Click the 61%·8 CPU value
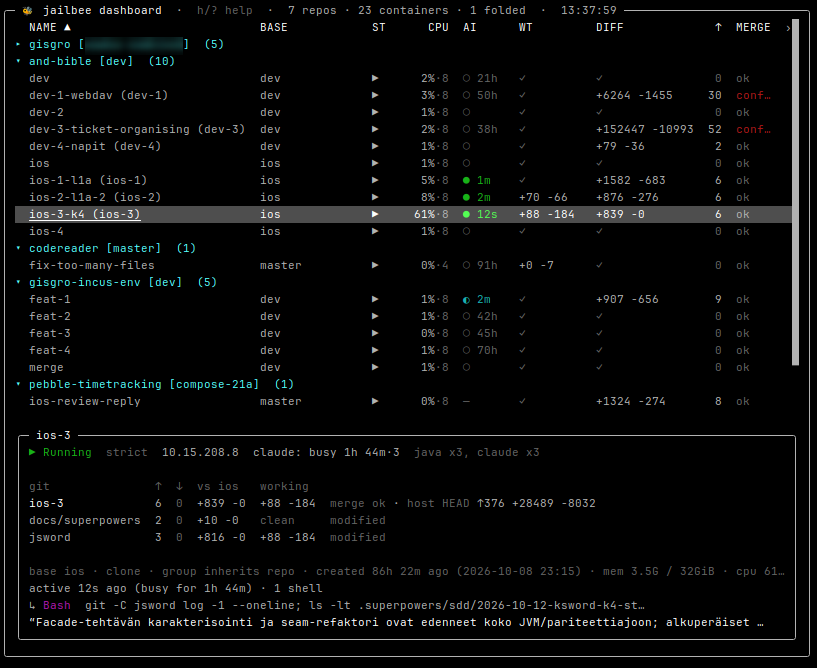 [431, 214]
